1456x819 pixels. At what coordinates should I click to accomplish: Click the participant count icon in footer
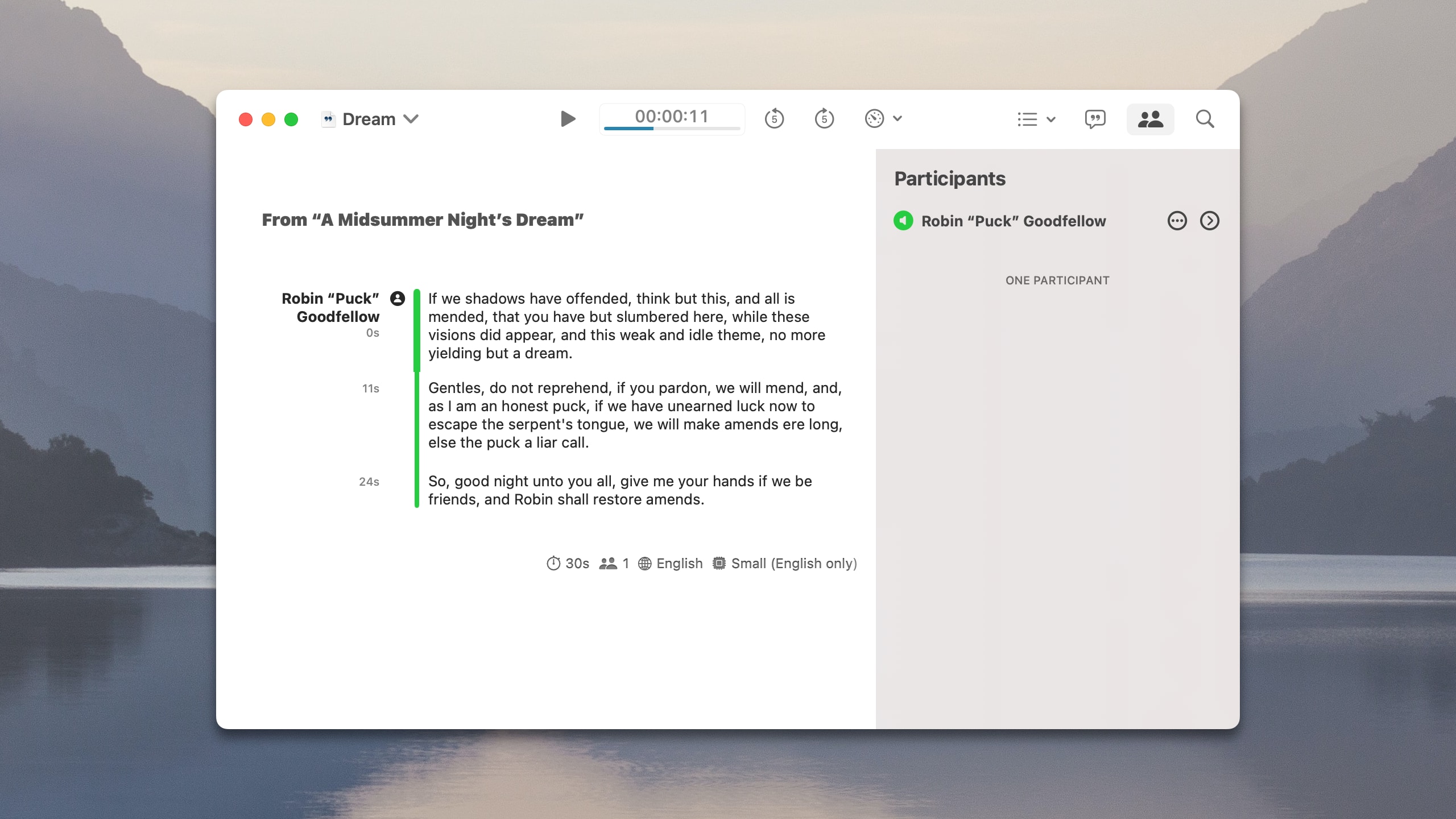tap(608, 563)
